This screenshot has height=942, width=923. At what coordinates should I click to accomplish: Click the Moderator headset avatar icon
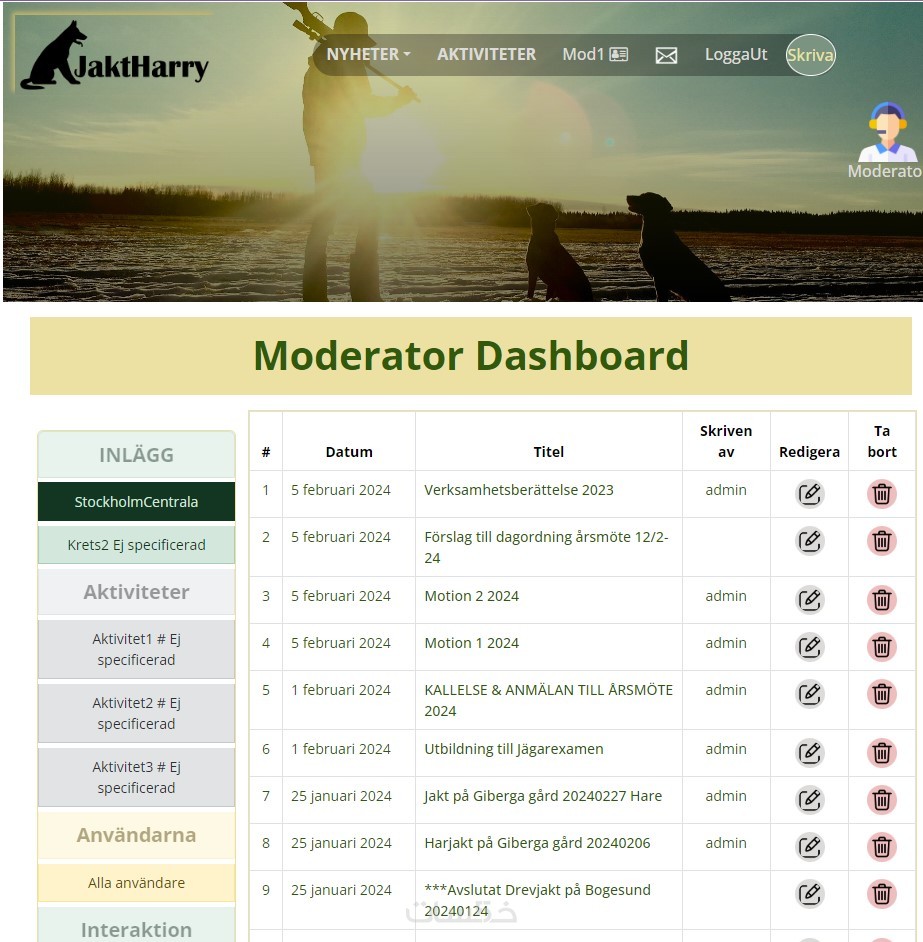[x=887, y=132]
